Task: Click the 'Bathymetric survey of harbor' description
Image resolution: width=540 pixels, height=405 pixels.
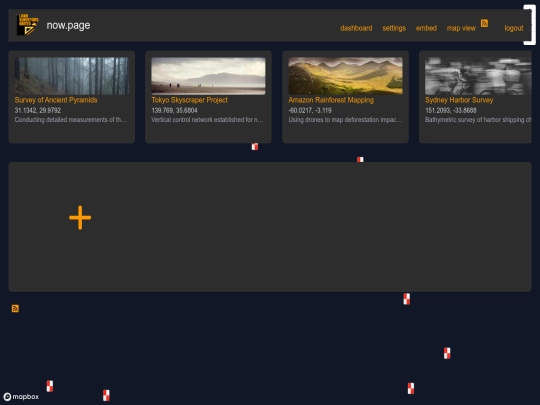Action: click(x=478, y=120)
